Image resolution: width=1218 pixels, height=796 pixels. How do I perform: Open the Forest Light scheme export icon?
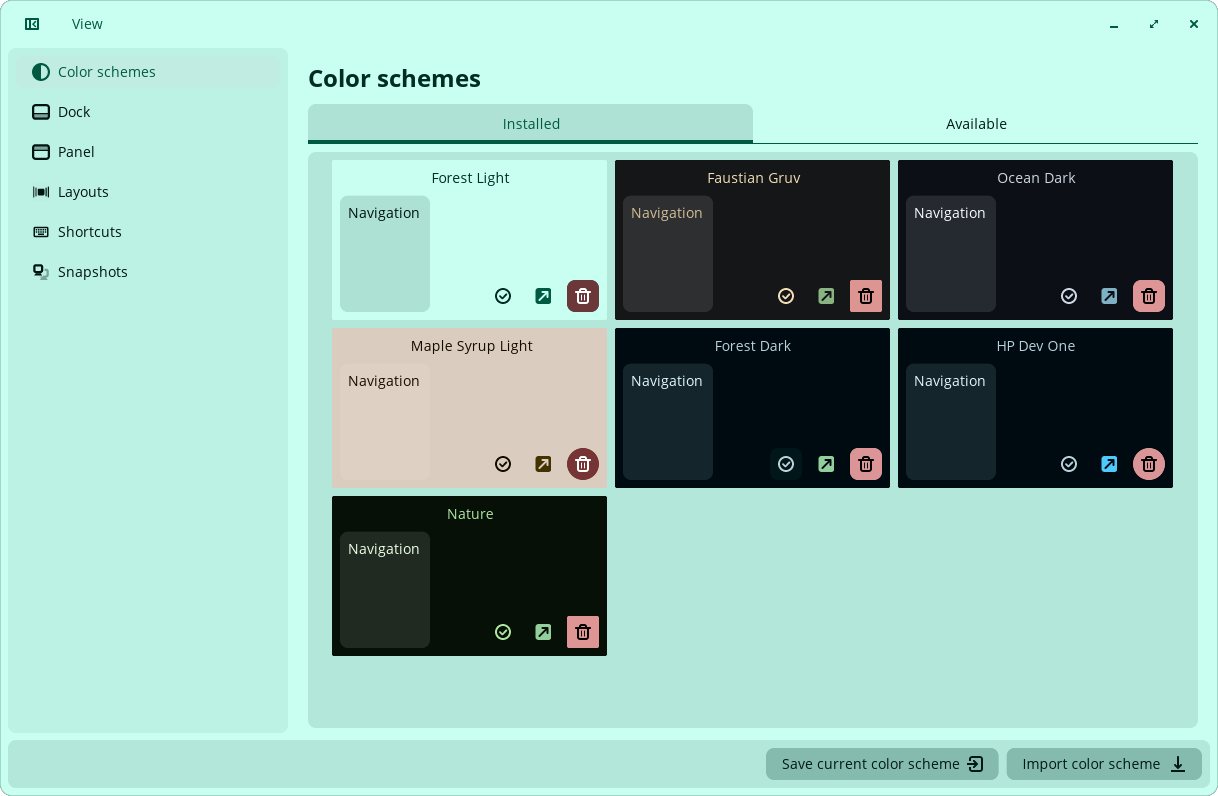coord(543,296)
